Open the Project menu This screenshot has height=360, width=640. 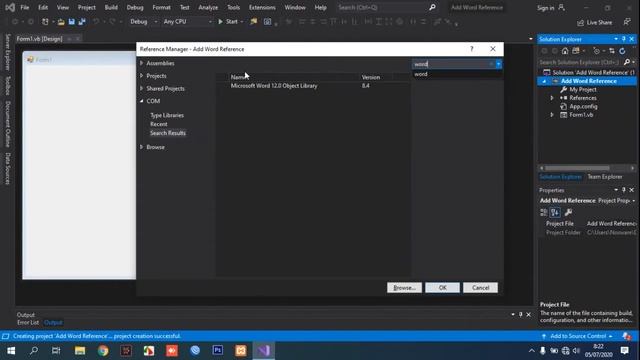[x=87, y=7]
